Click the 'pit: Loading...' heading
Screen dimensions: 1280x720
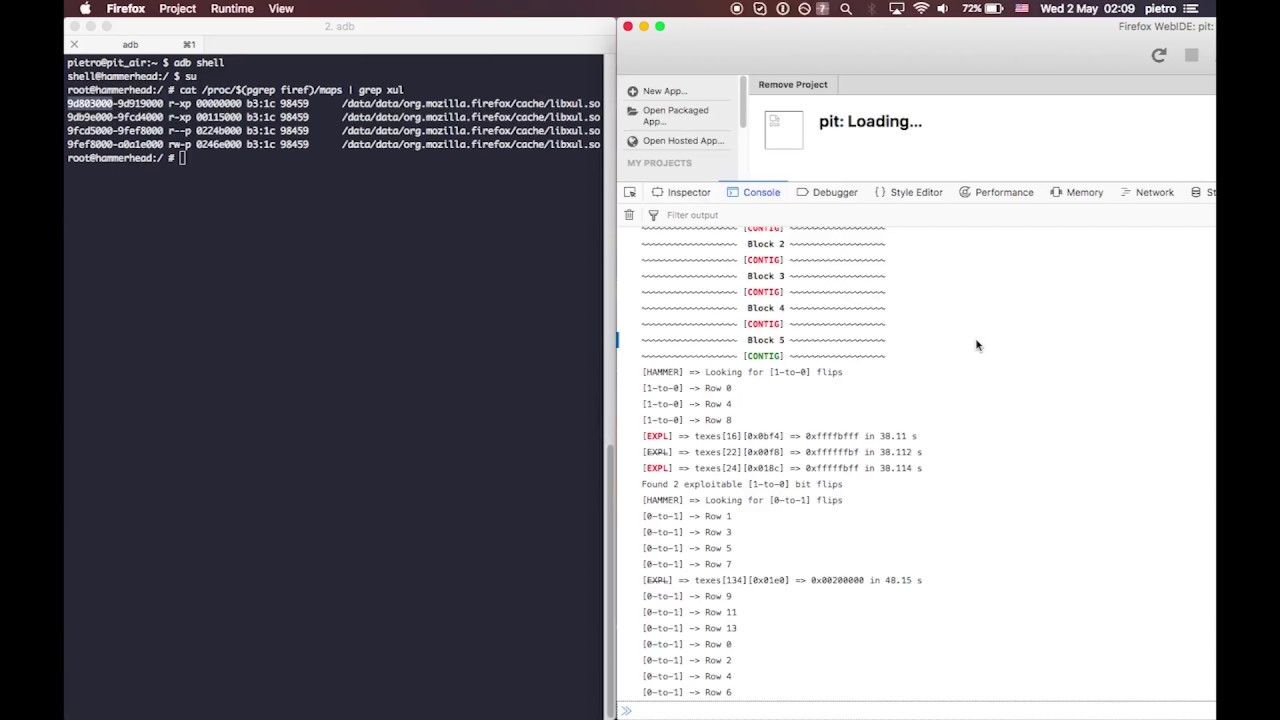[870, 121]
